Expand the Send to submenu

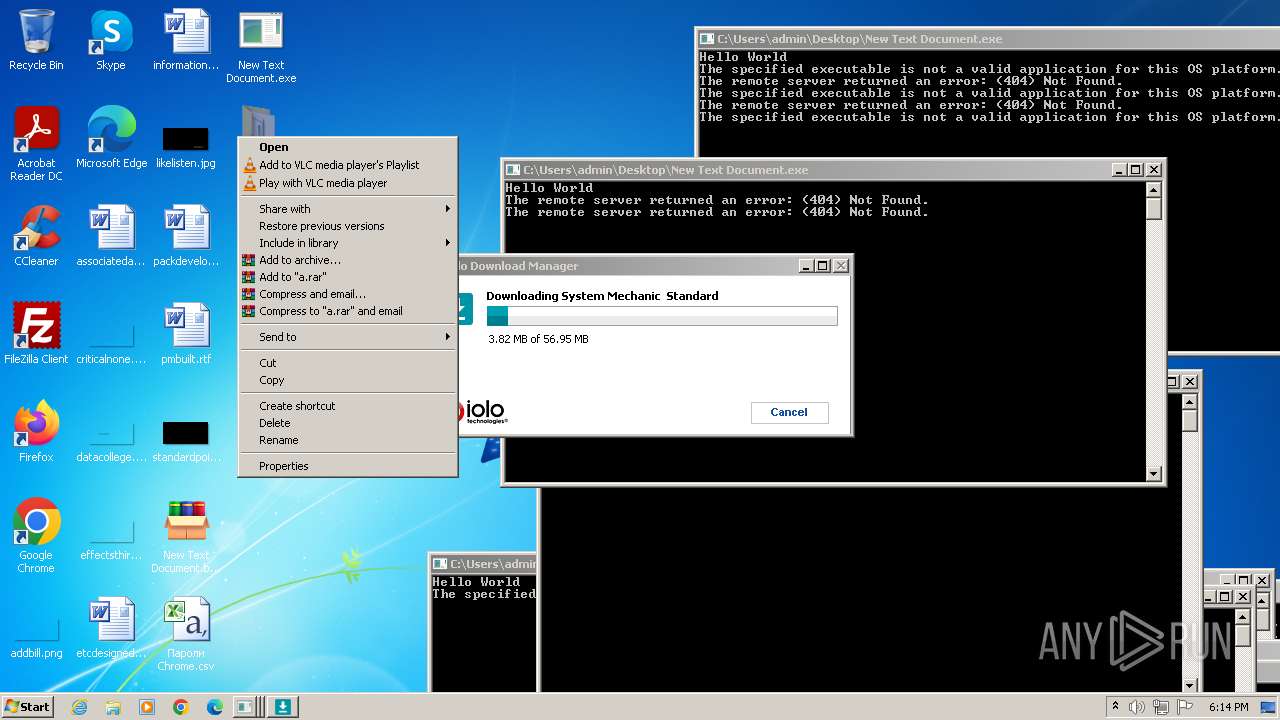coord(348,337)
